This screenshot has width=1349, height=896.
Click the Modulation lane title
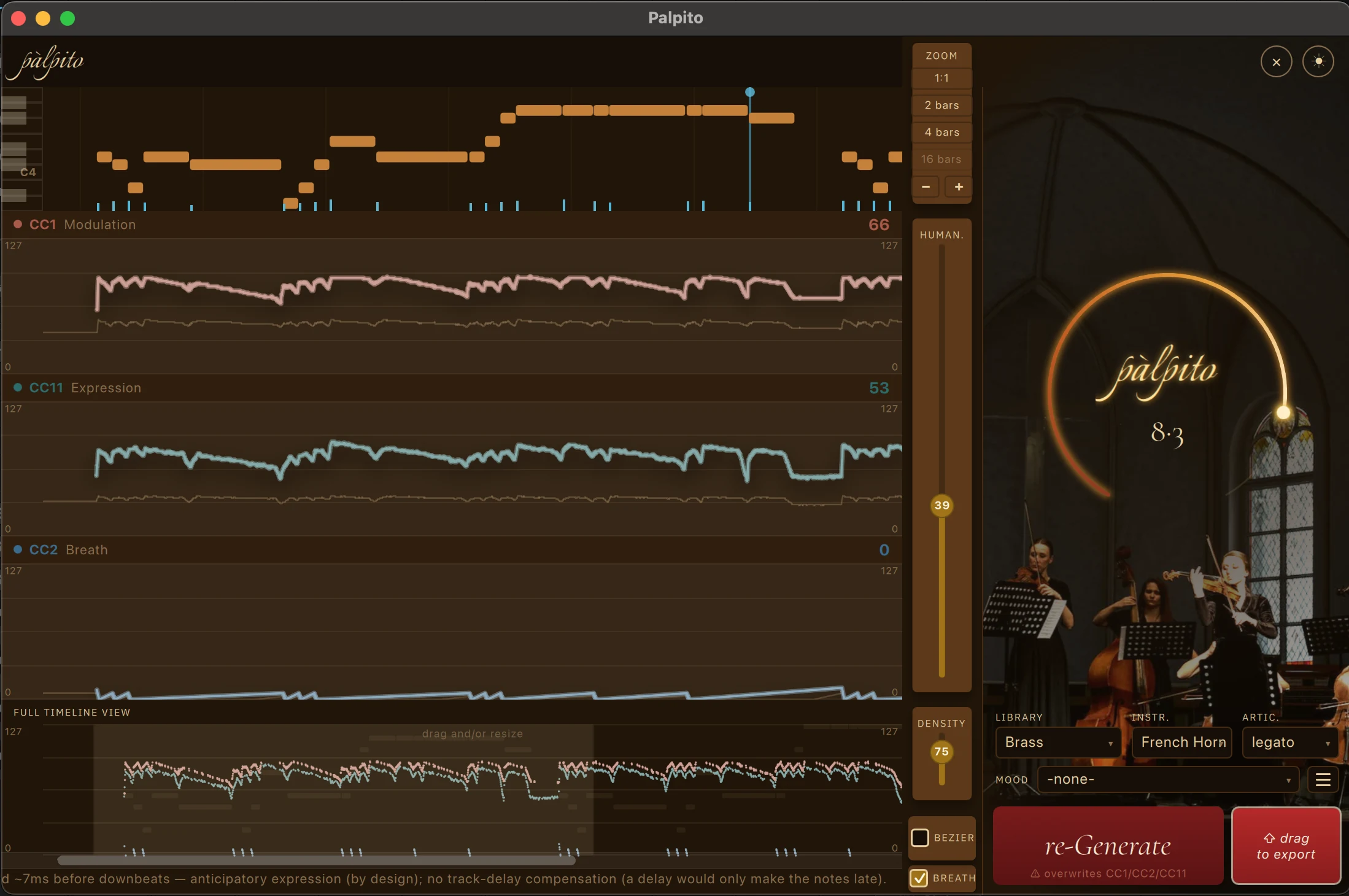coord(100,225)
